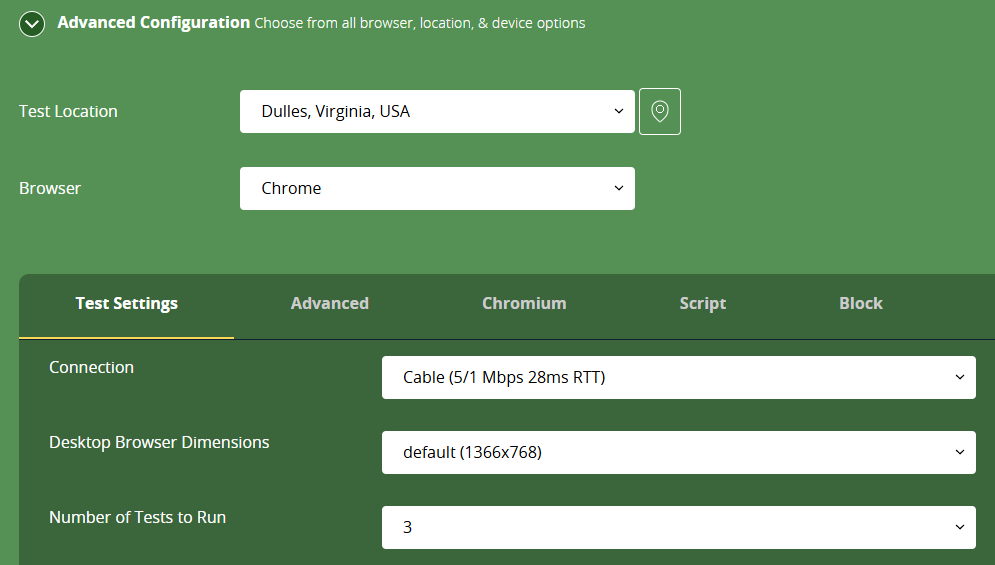This screenshot has width=995, height=565.
Task: Select the Script tab
Action: click(x=702, y=303)
